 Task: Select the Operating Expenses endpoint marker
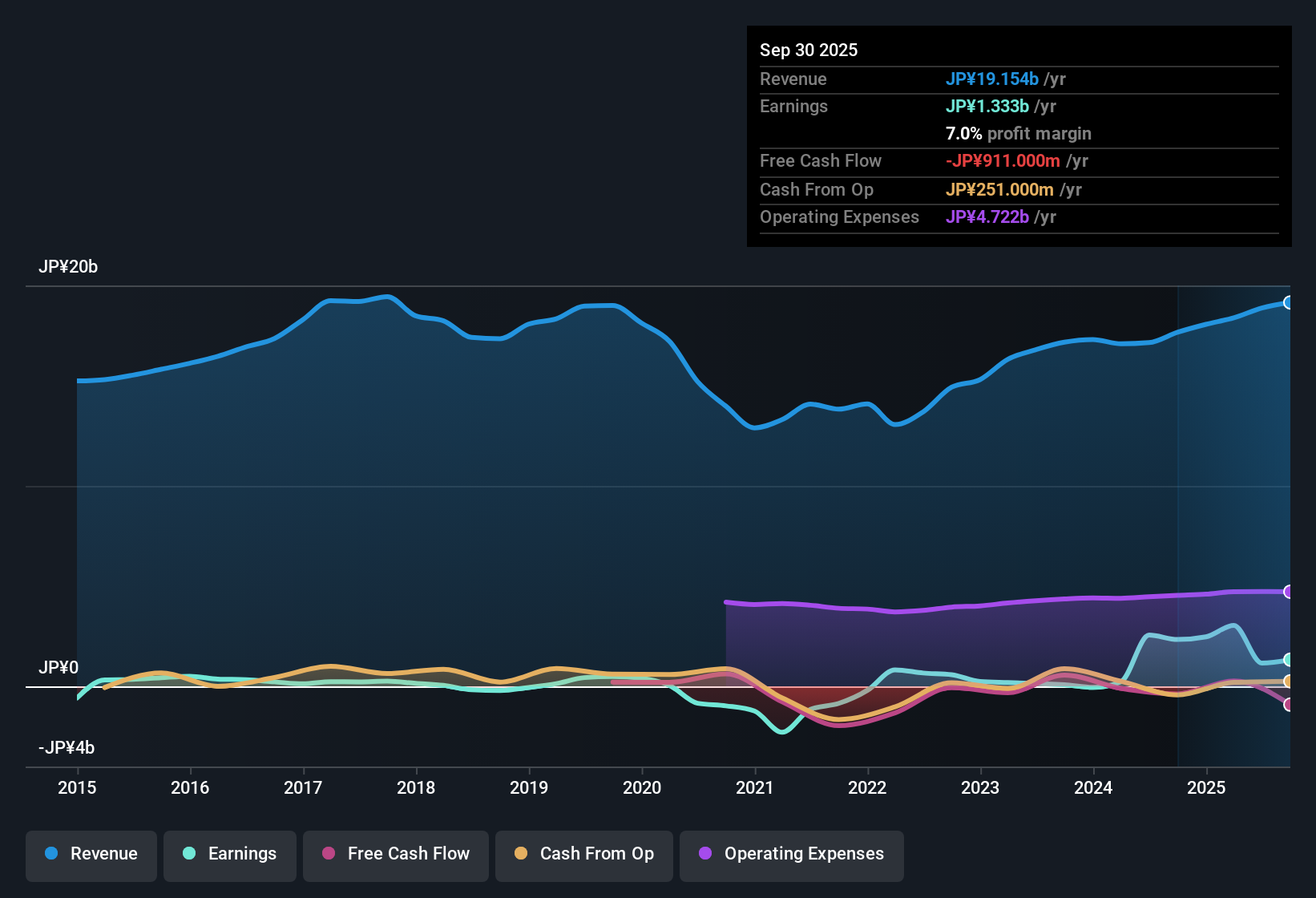[x=1289, y=592]
